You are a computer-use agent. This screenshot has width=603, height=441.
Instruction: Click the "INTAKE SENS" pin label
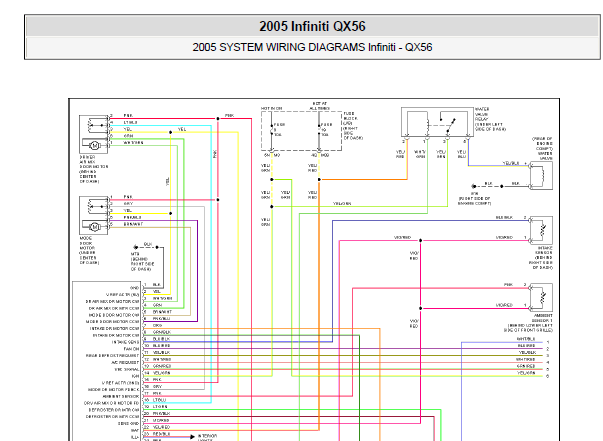coord(125,342)
